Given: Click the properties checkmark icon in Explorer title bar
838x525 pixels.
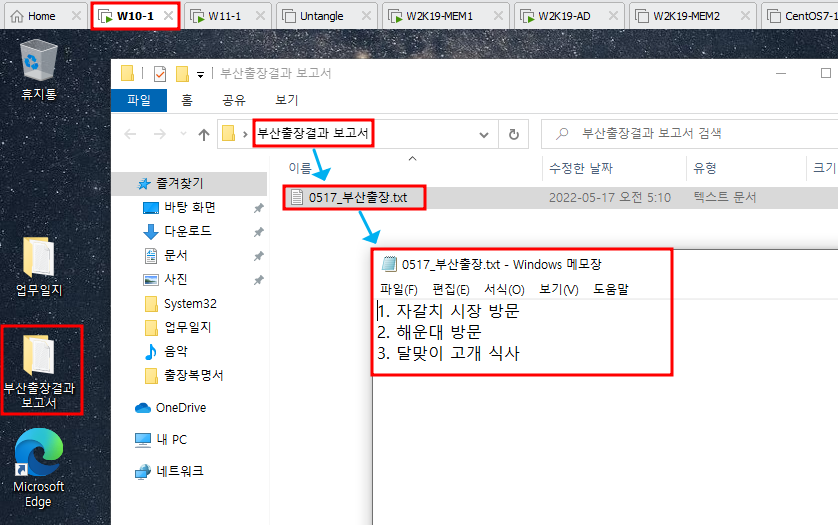Looking at the screenshot, I should (159, 73).
